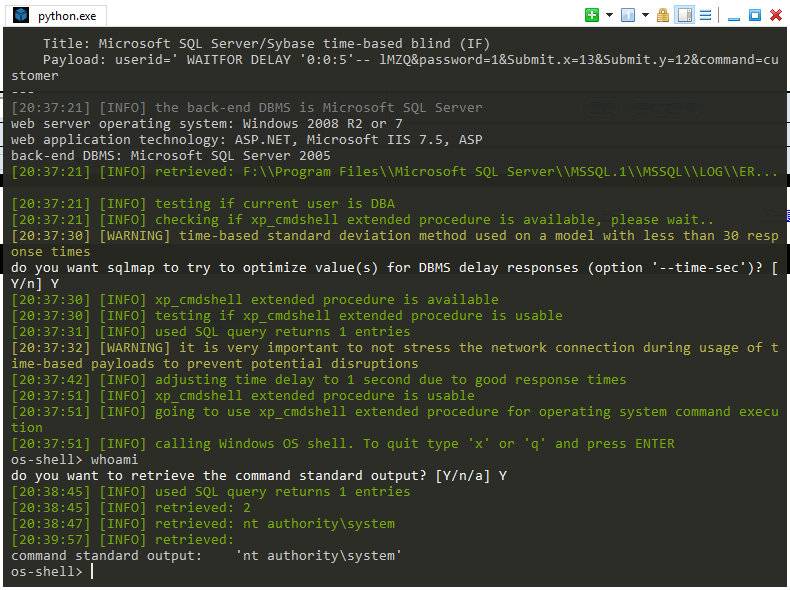The height and width of the screenshot is (590, 790).
Task: Click 'xp_cmdshell extended procedure is usable' line at 20:37:51
Action: [243, 396]
